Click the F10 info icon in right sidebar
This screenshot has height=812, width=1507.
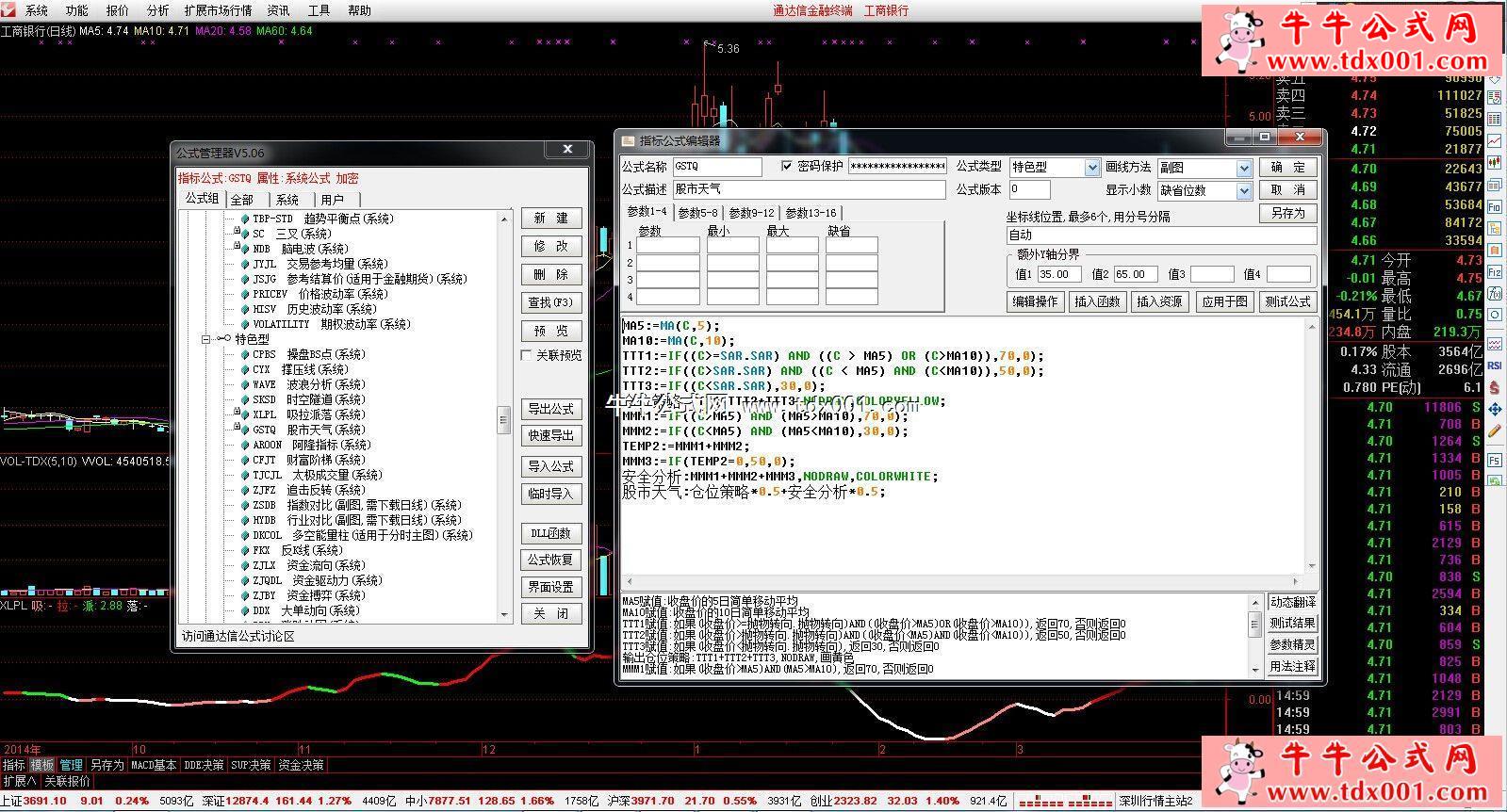[x=1495, y=206]
